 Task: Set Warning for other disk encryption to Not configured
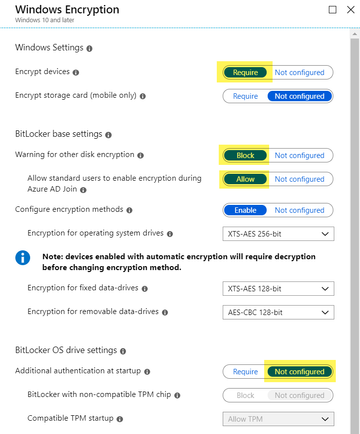299,155
